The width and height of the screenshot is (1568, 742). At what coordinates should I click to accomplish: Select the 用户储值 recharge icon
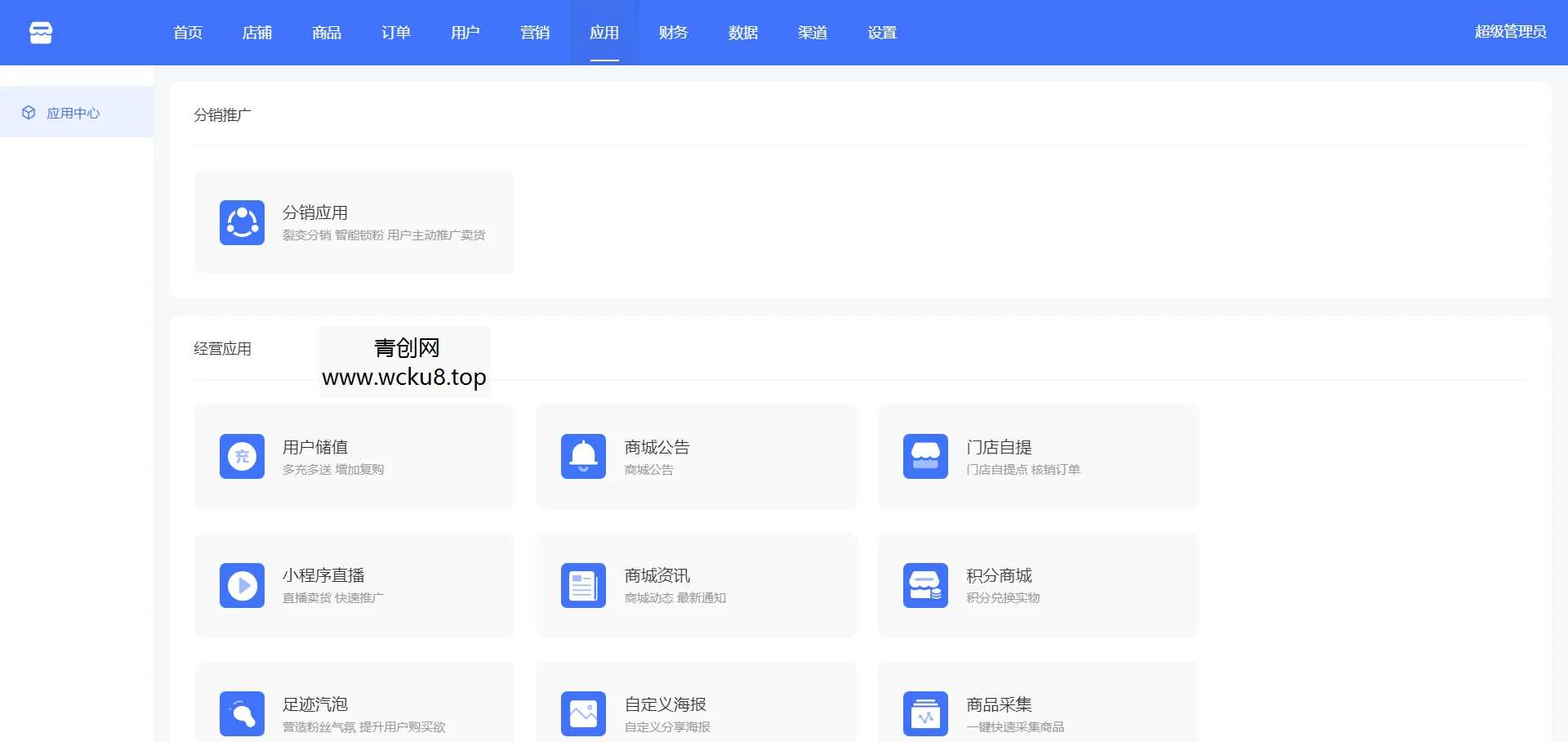pyautogui.click(x=241, y=456)
